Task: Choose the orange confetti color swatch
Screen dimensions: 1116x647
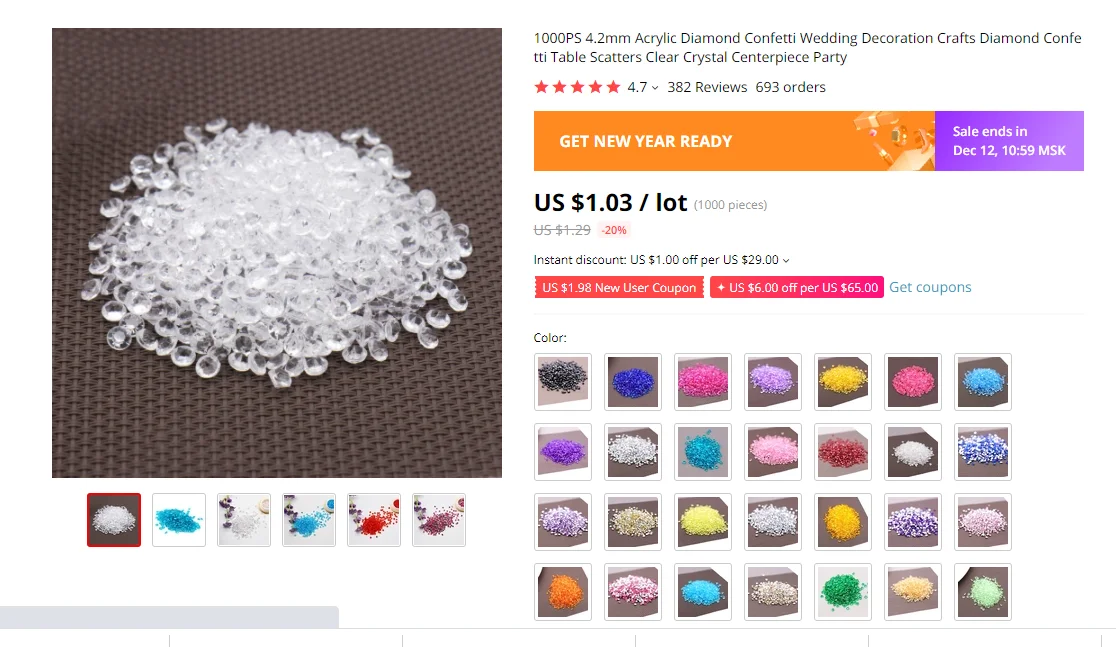Action: [562, 591]
